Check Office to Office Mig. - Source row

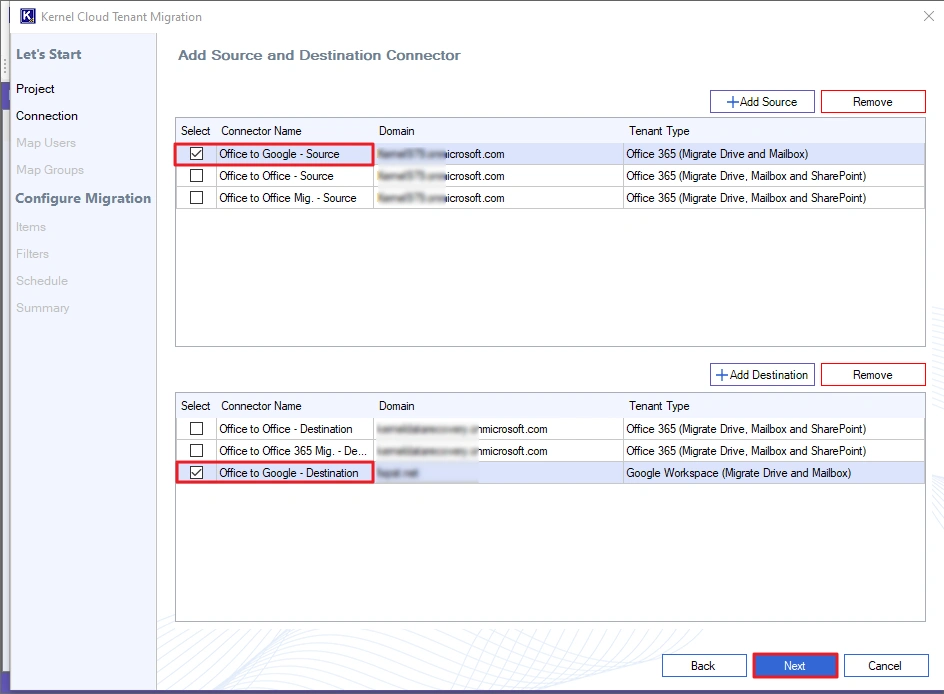(x=196, y=198)
